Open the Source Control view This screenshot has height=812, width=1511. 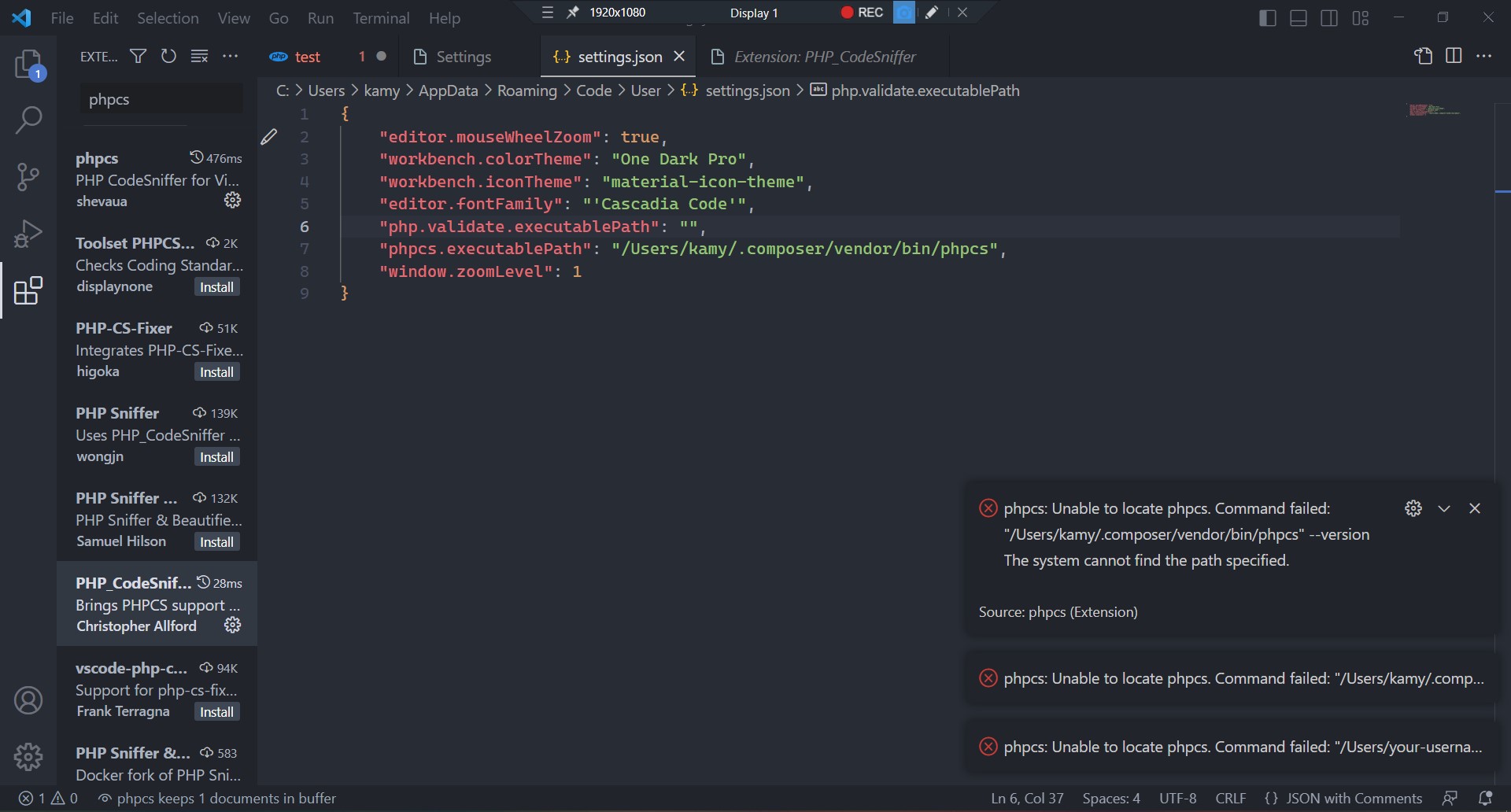click(x=29, y=177)
